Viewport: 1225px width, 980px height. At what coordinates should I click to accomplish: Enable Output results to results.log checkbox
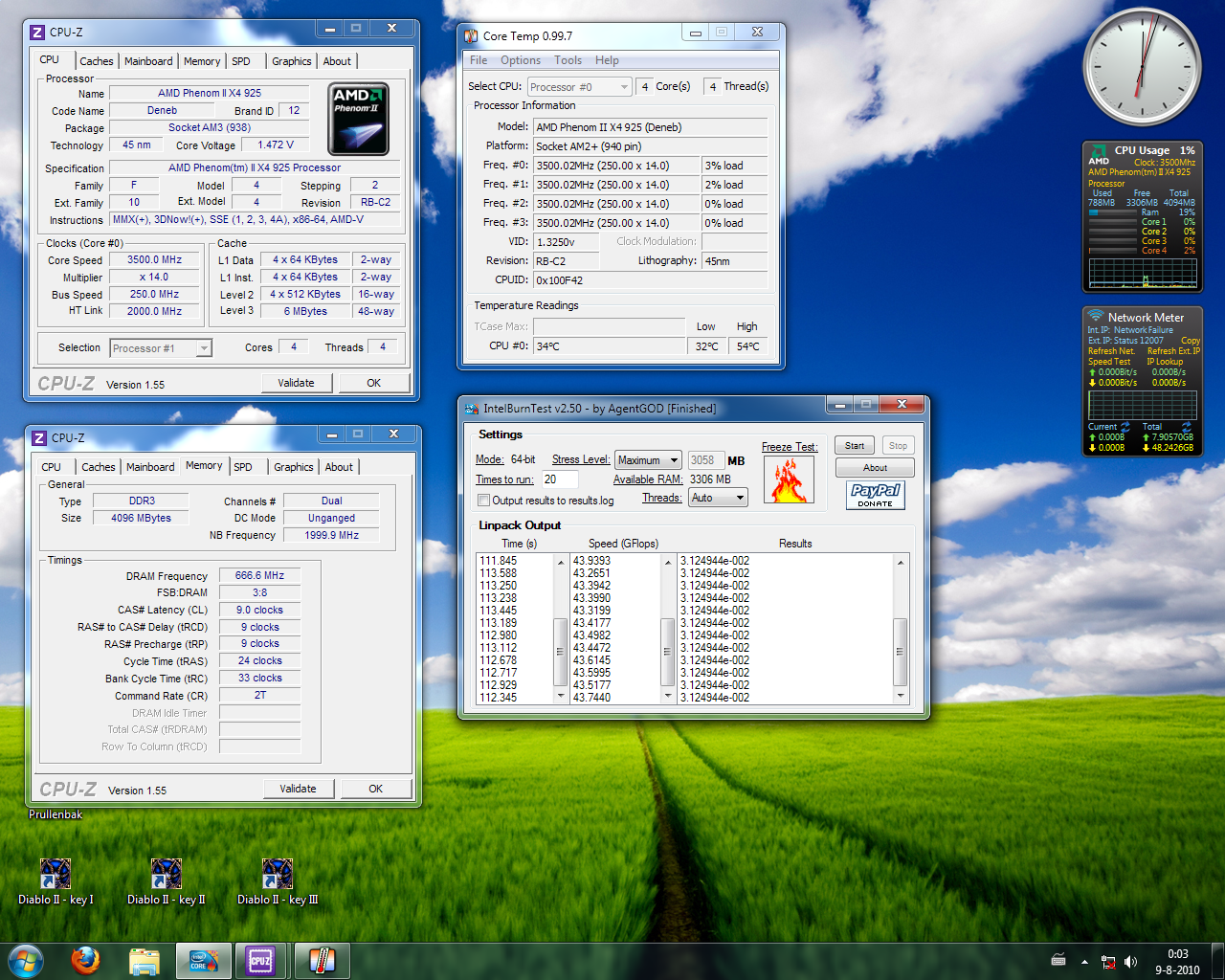[484, 501]
